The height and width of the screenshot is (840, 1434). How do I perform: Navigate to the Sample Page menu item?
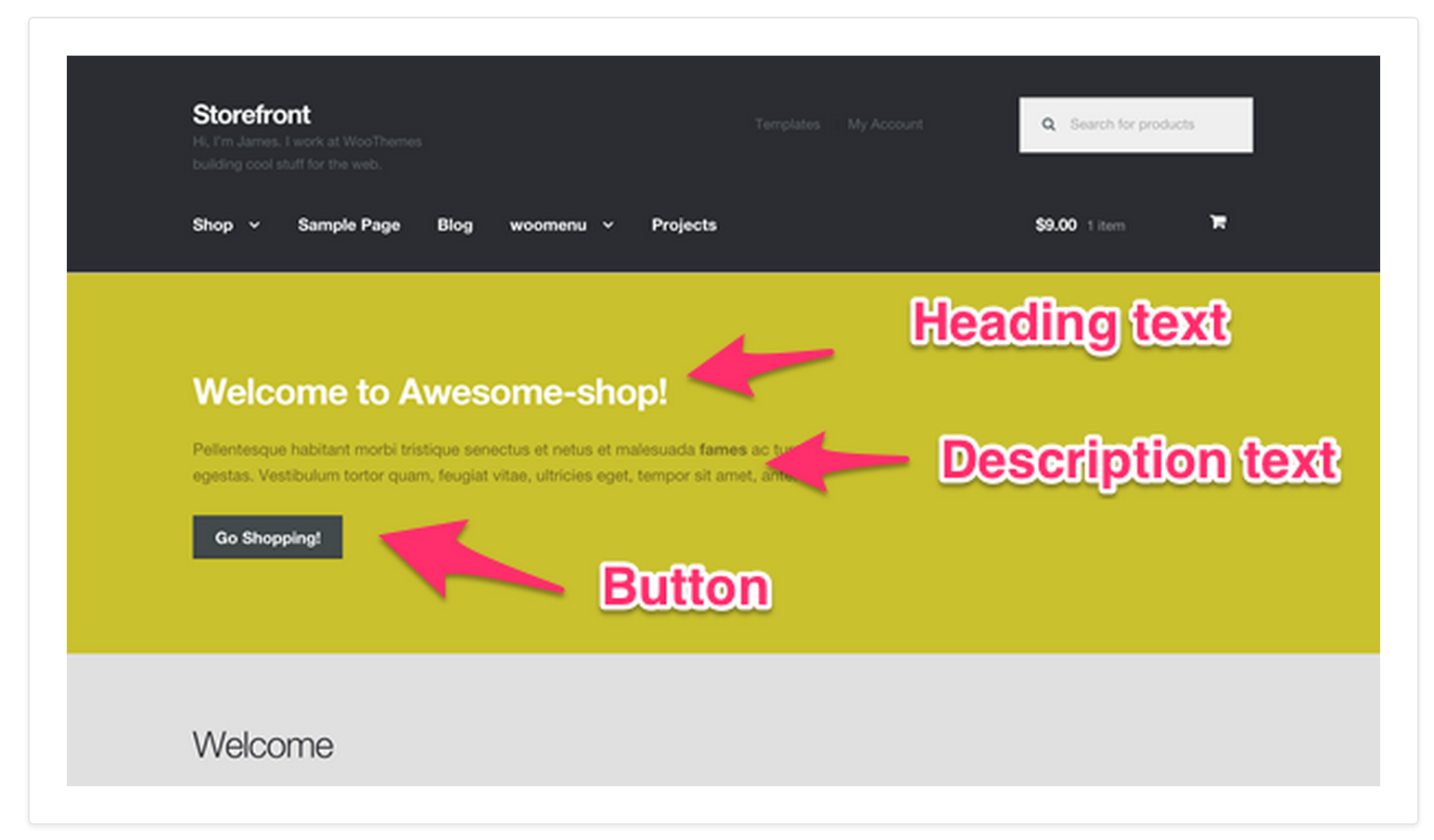click(349, 224)
